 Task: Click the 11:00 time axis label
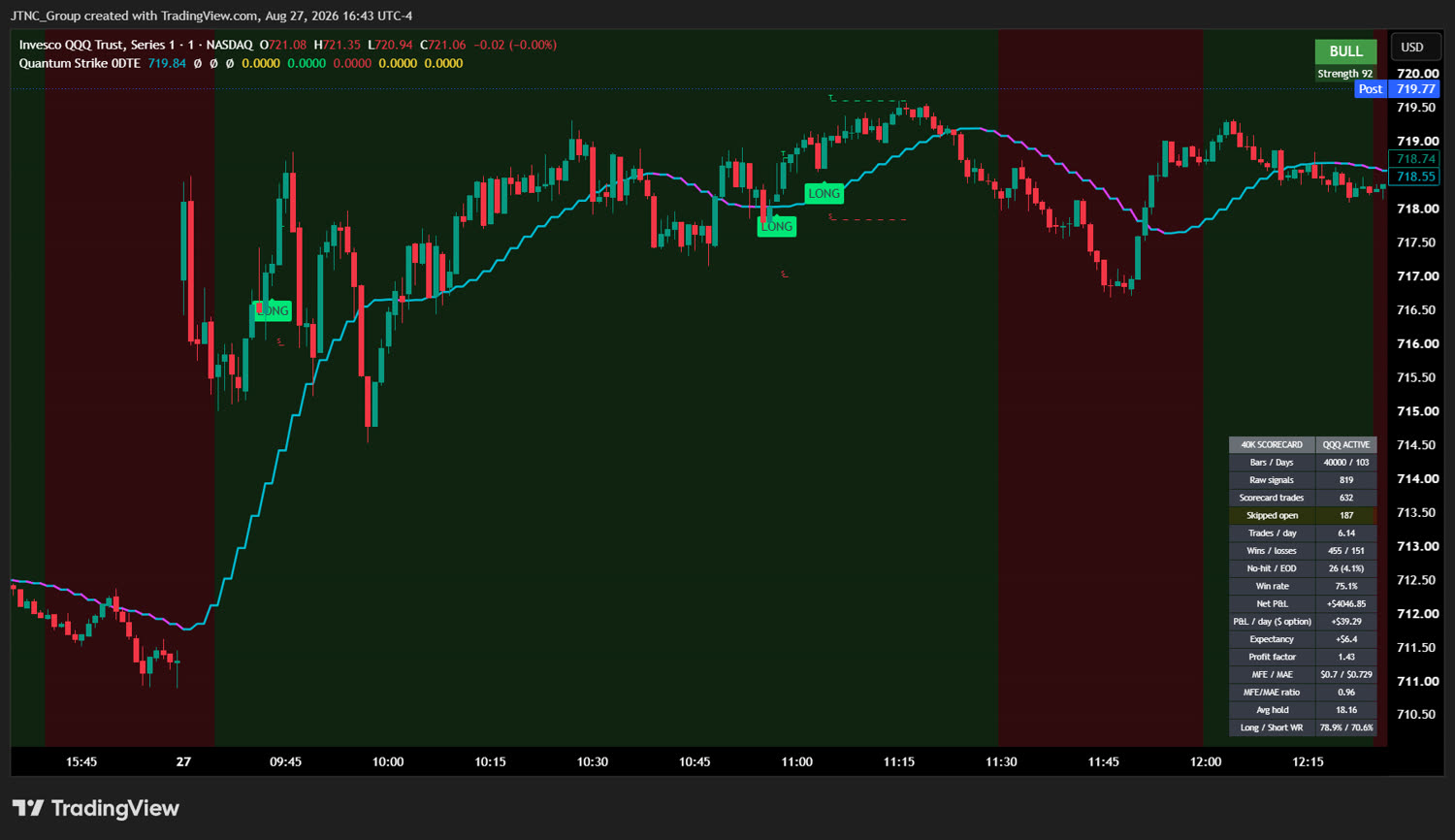[796, 761]
